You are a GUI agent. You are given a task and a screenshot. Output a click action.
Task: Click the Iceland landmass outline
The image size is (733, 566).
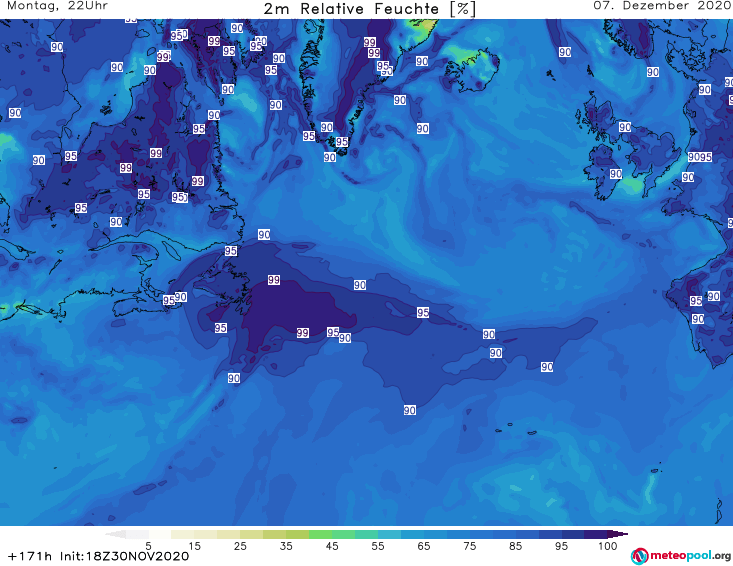(x=471, y=70)
